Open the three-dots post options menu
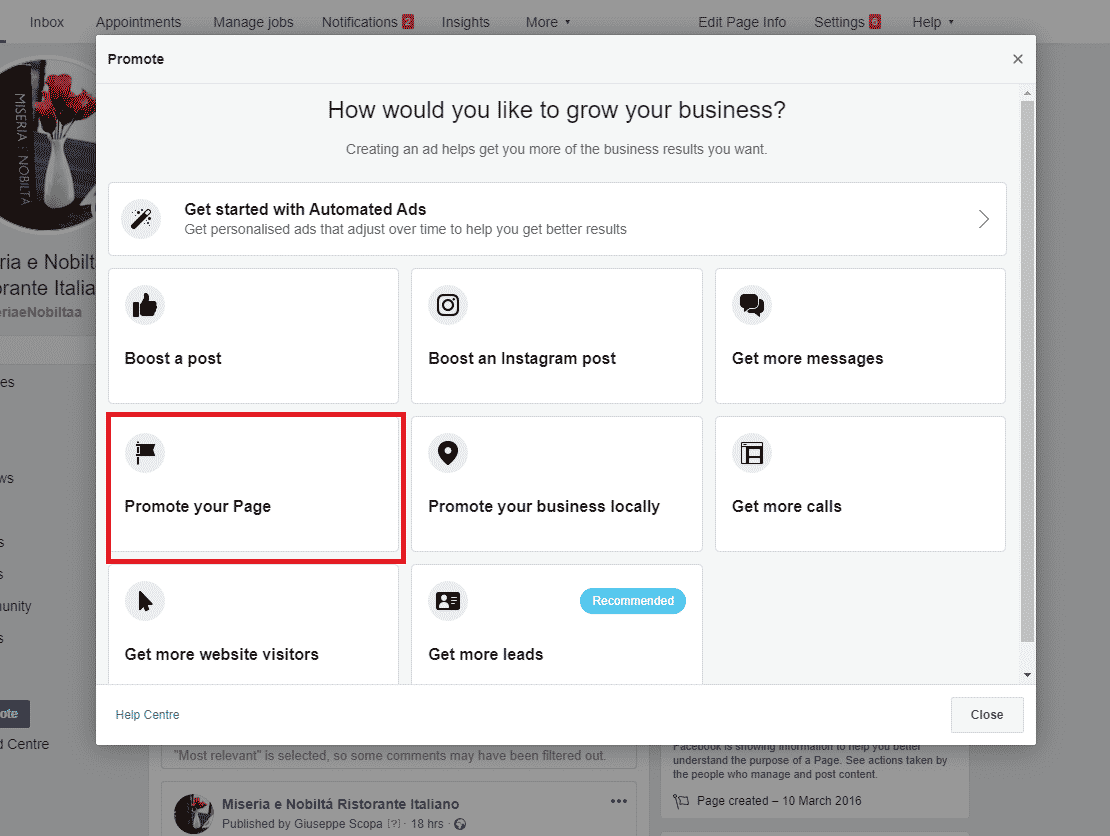This screenshot has height=836, width=1110. click(619, 801)
